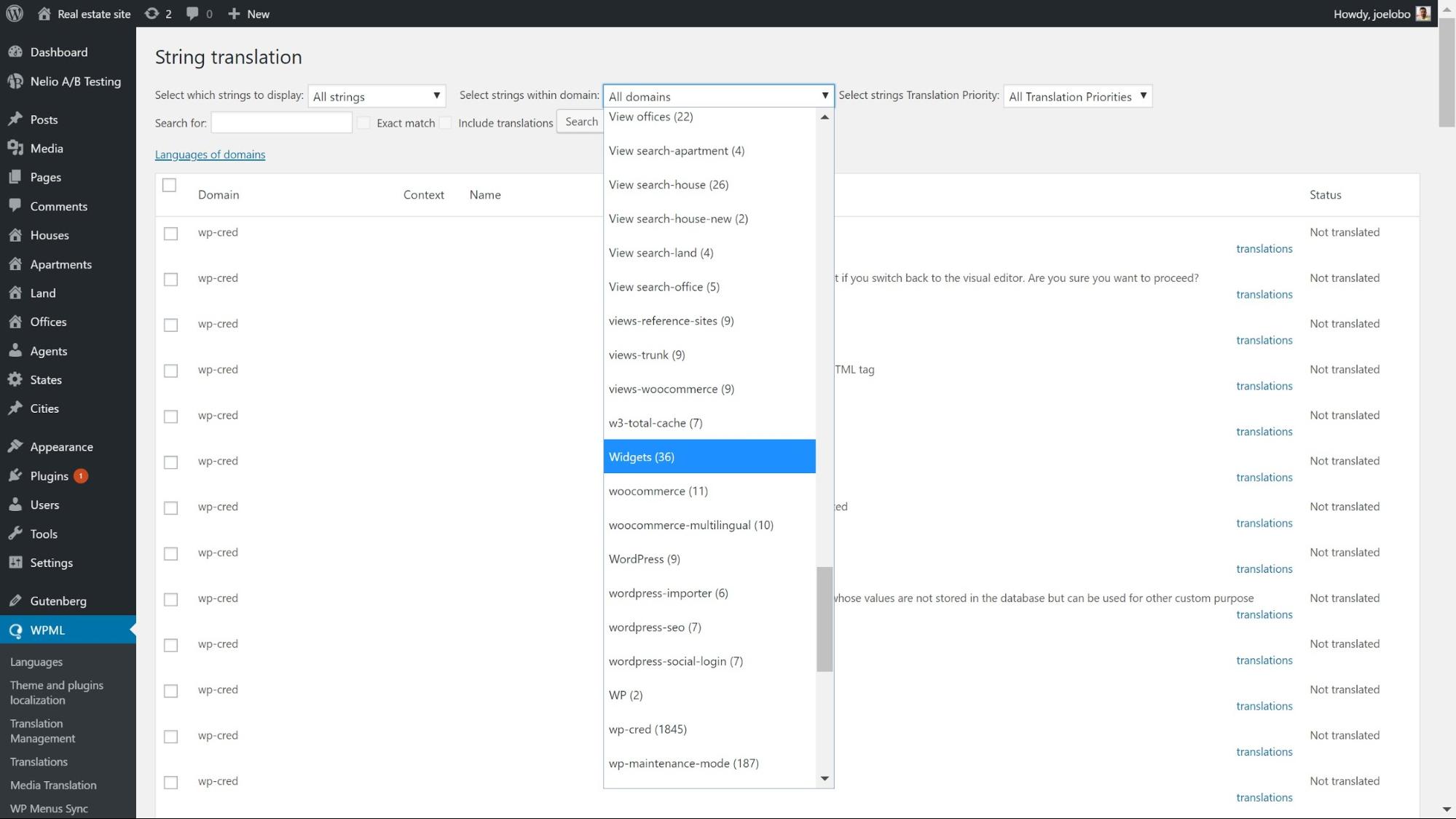Click the Tools wrench icon
1456x819 pixels.
click(15, 534)
